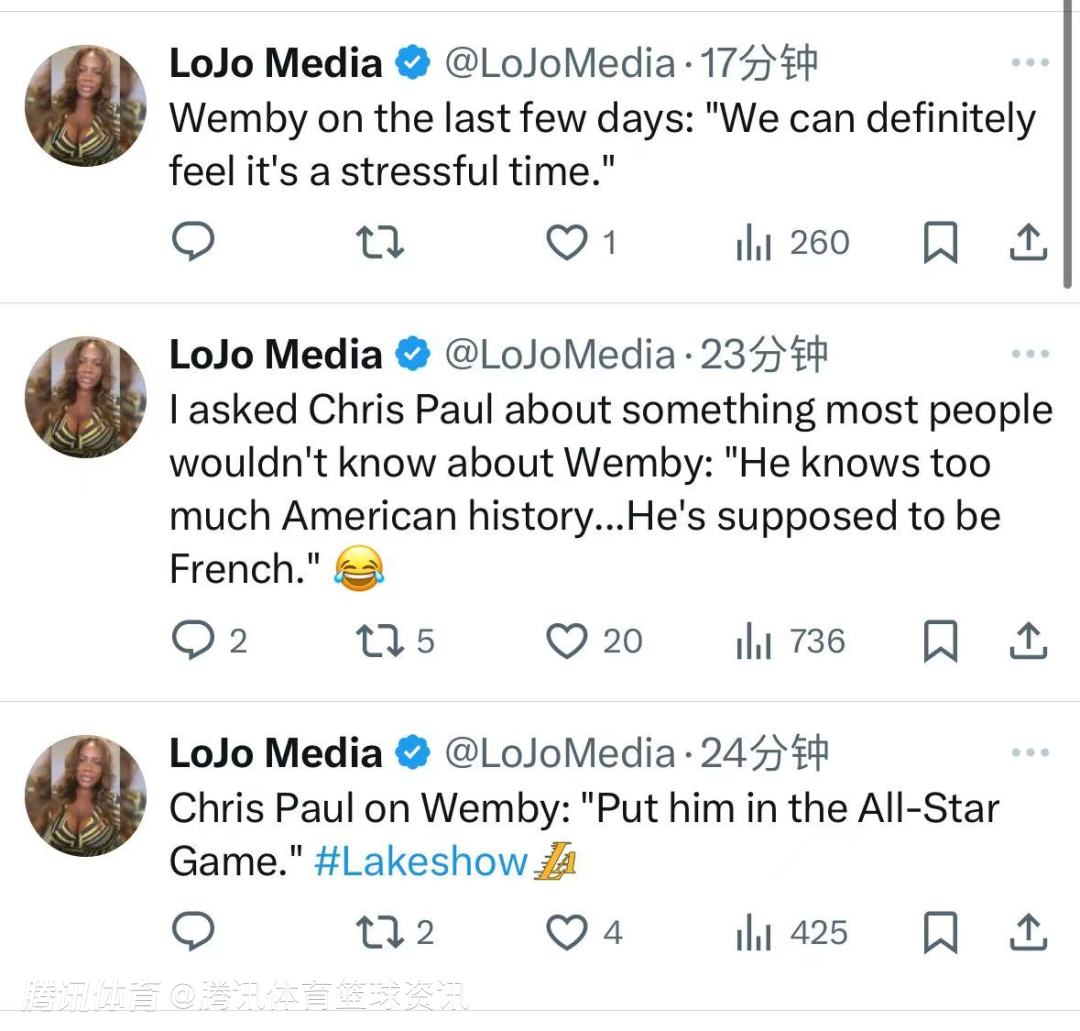Share the American history tweet
The image size is (1080, 1031).
pyautogui.click(x=1028, y=641)
